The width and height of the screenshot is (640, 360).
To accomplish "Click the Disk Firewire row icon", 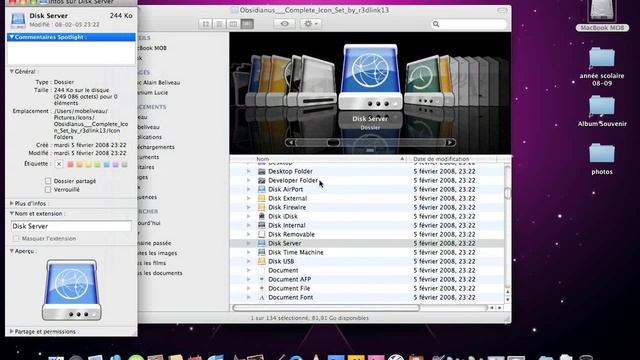I will pos(262,207).
